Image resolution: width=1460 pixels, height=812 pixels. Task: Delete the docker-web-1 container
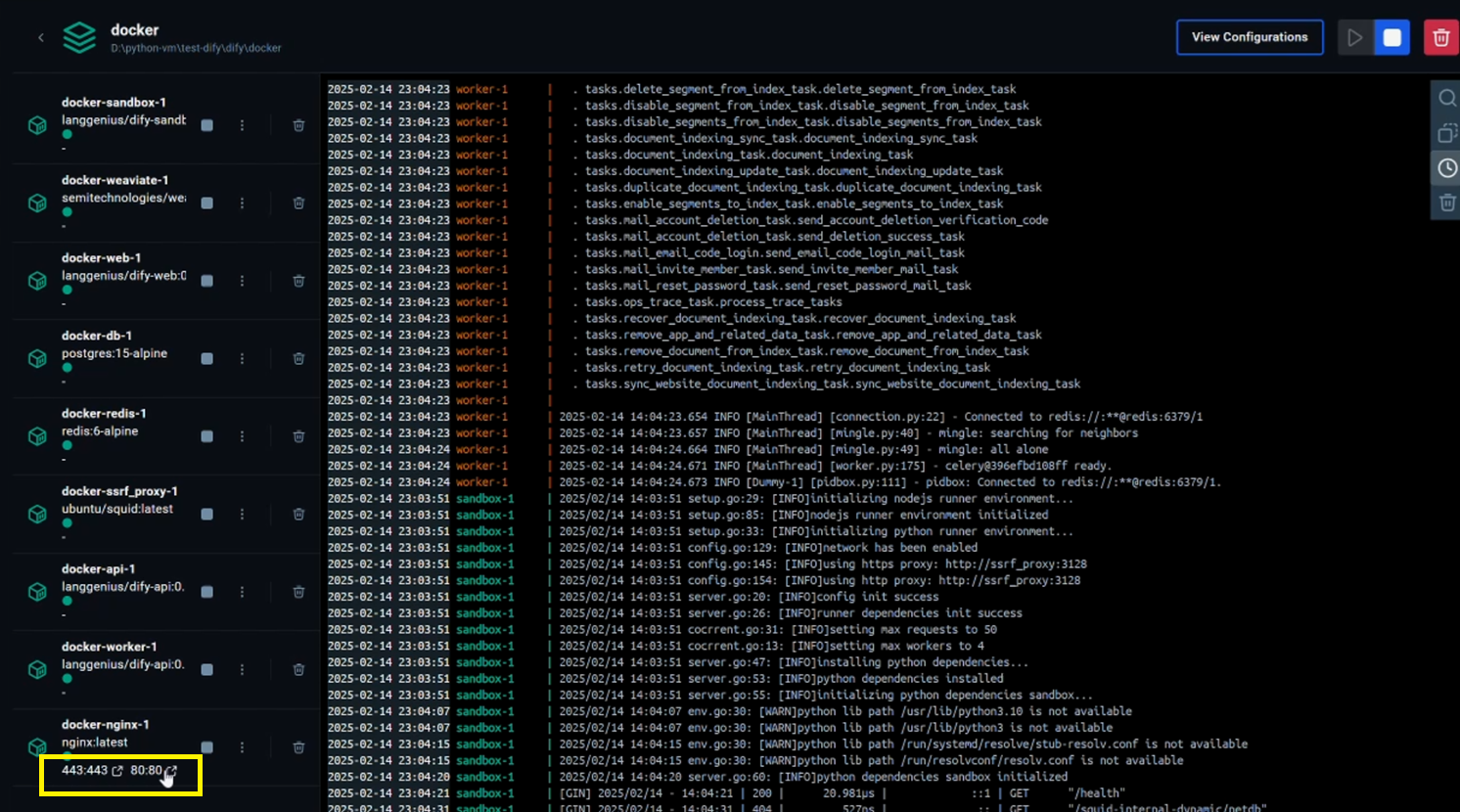coord(298,281)
